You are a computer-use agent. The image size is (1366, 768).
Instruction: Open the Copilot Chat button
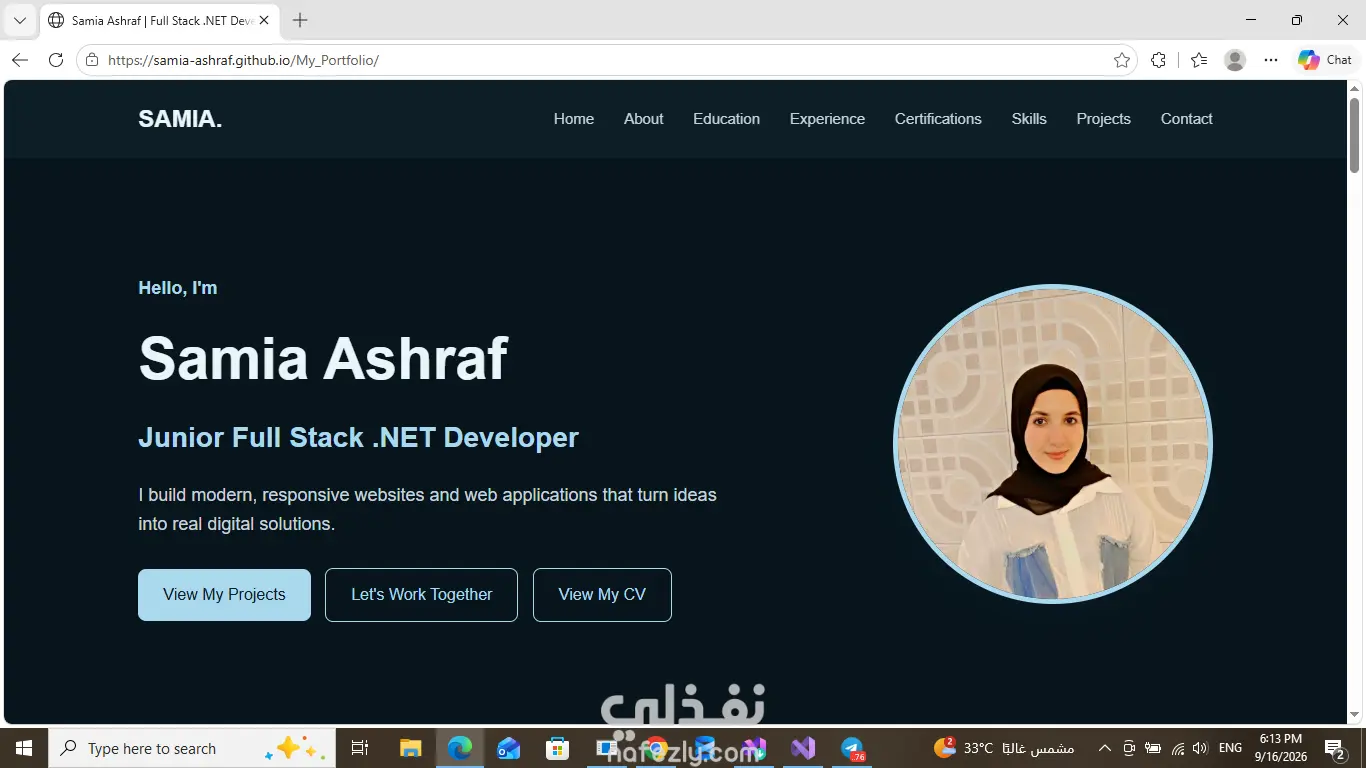coord(1325,60)
